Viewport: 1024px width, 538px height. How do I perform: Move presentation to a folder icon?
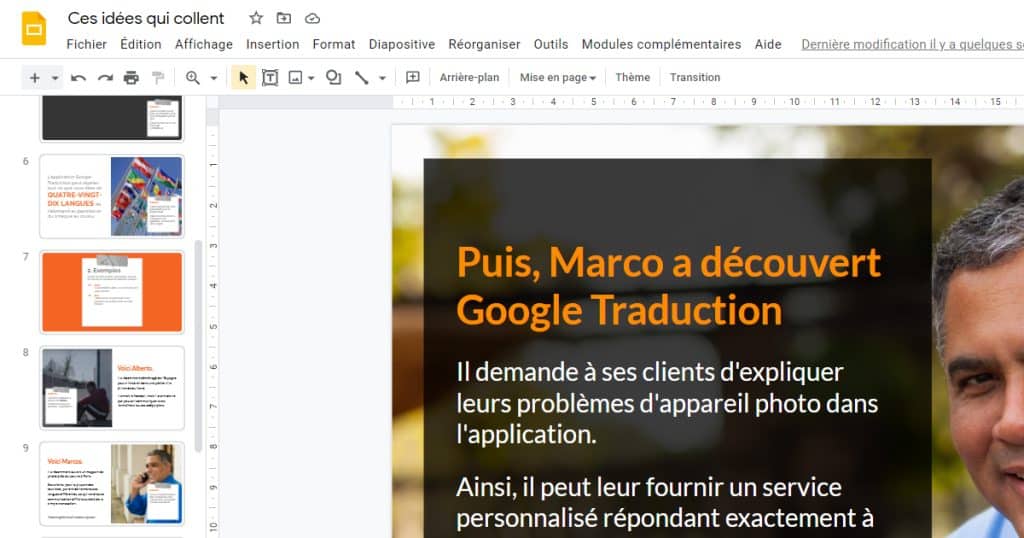[x=284, y=18]
